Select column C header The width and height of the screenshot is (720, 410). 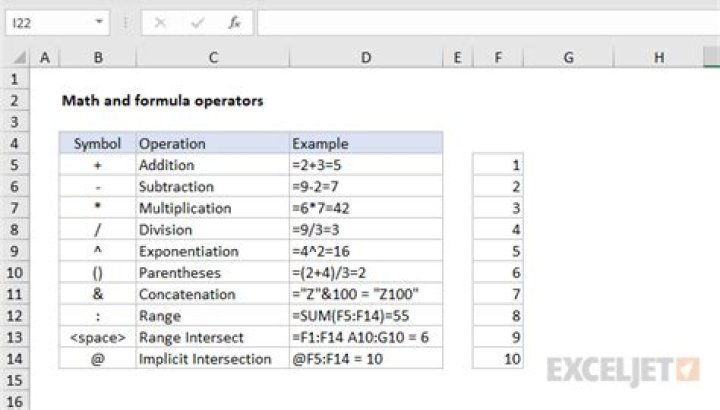pos(213,58)
